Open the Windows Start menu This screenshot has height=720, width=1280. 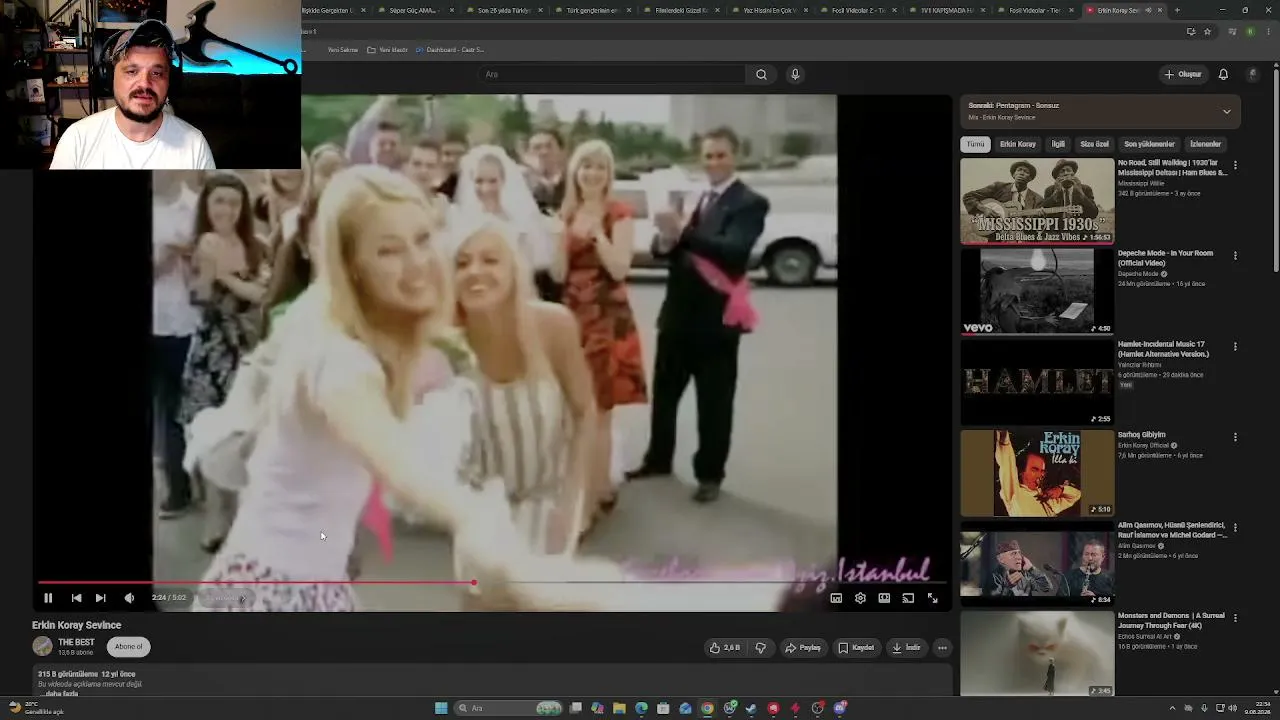click(441, 708)
